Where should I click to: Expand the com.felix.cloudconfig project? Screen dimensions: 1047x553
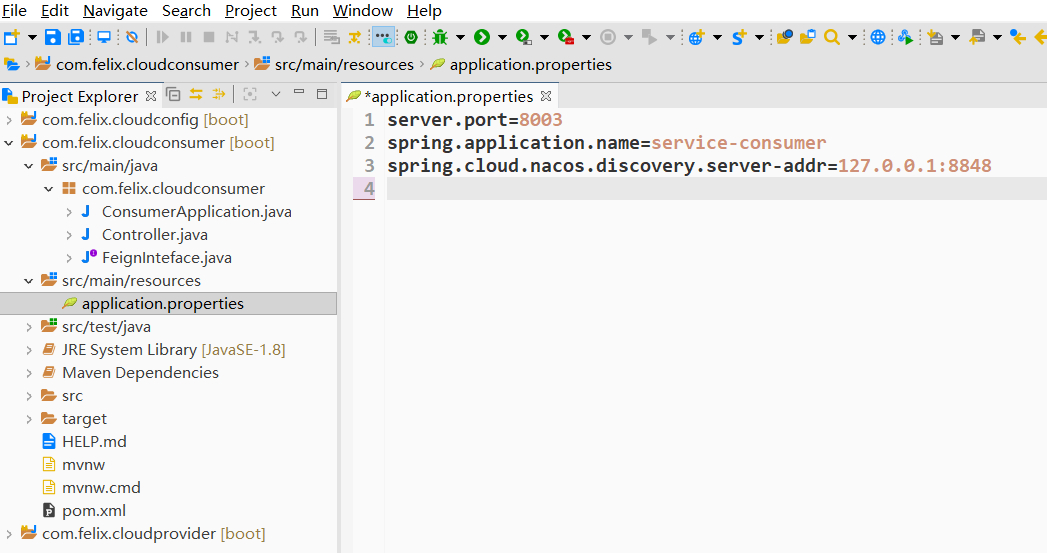coord(9,120)
